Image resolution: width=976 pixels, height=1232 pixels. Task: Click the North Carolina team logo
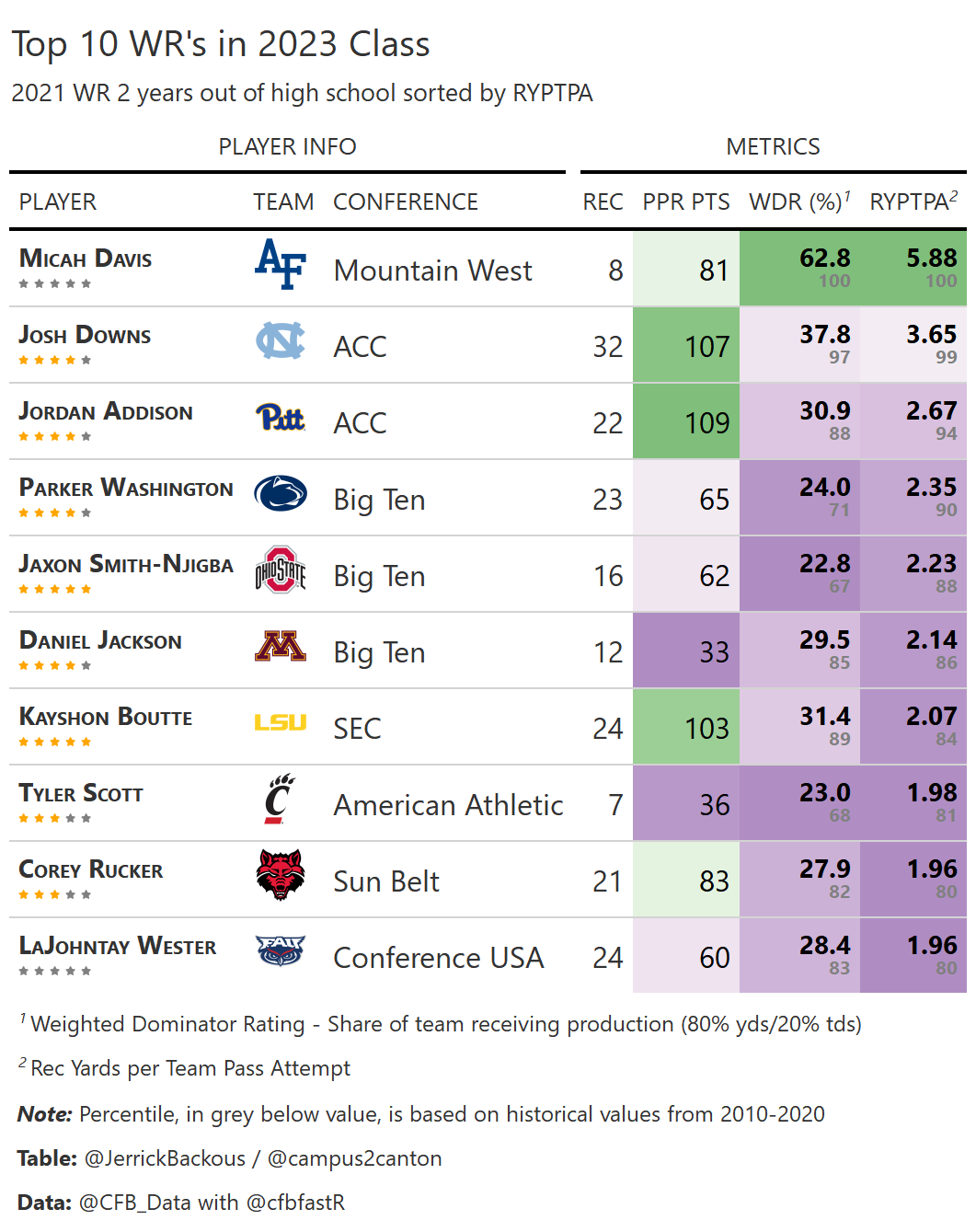(281, 340)
